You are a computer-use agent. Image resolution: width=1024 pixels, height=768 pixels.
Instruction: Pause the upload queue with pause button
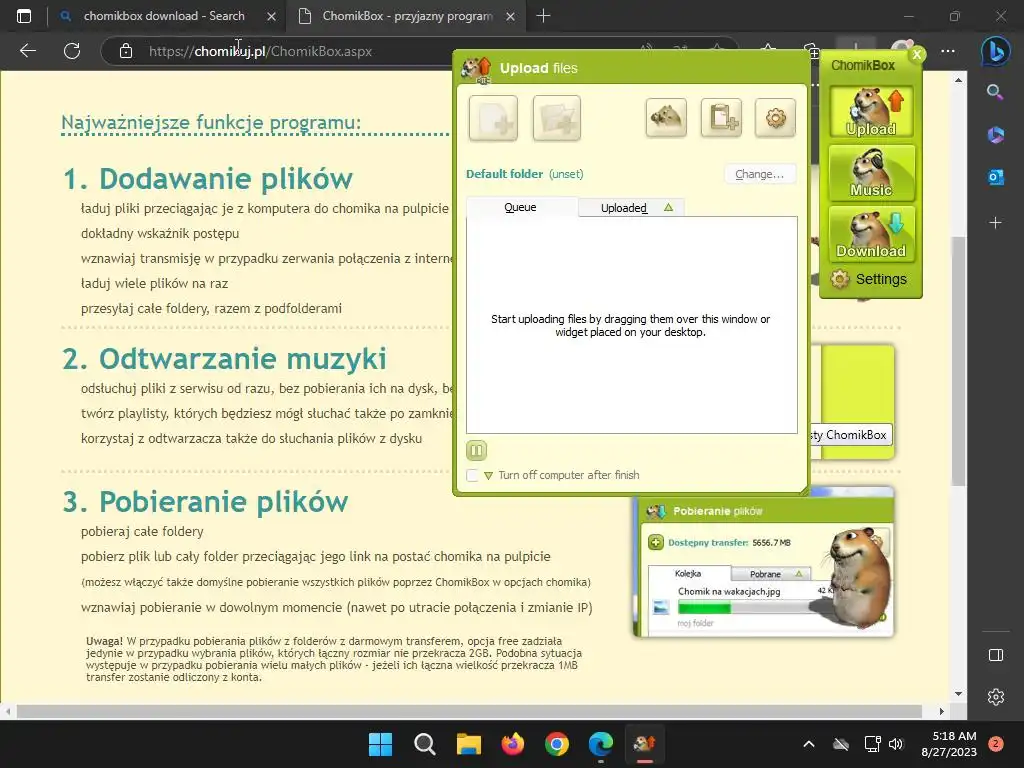(477, 450)
